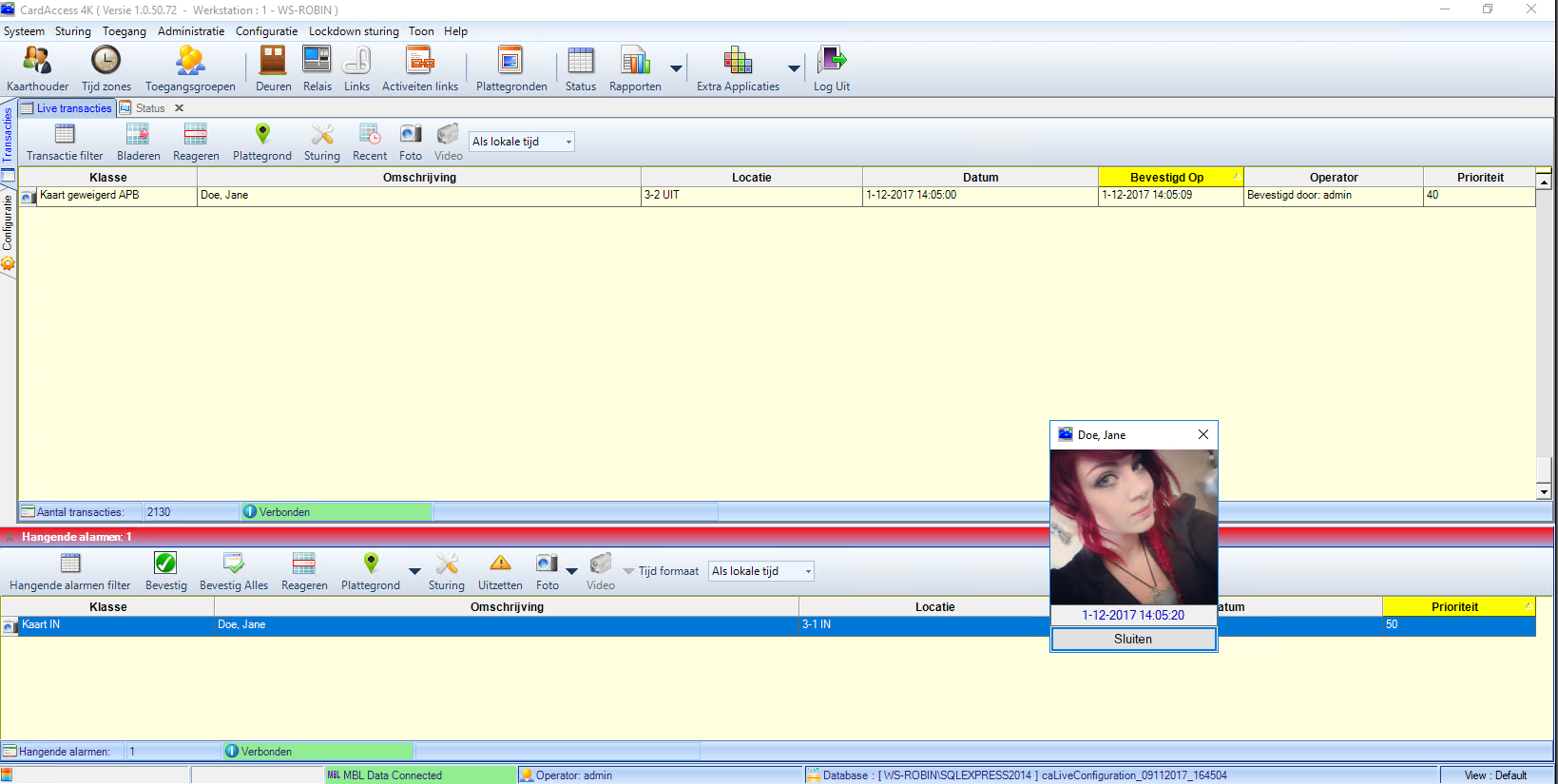
Task: Expand the Rapporten dropdown arrow
Action: coord(676,68)
